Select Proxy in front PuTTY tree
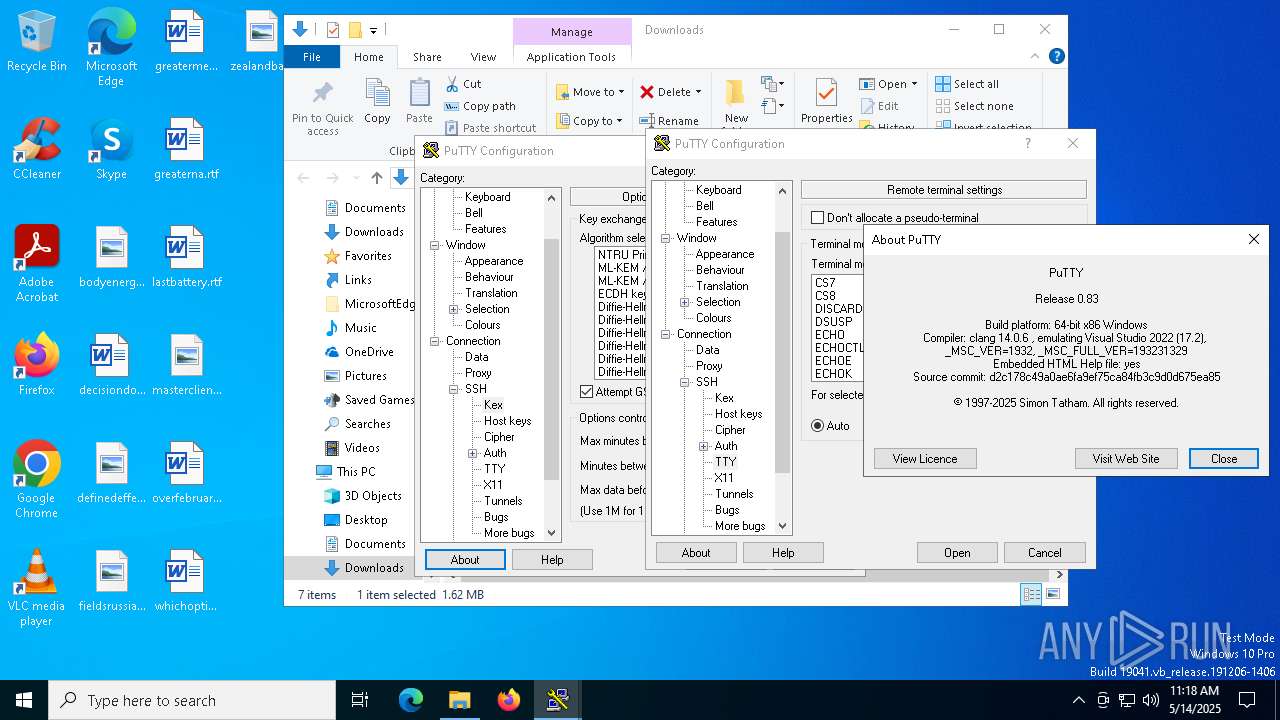Screen dimensions: 1280x720 coord(709,366)
